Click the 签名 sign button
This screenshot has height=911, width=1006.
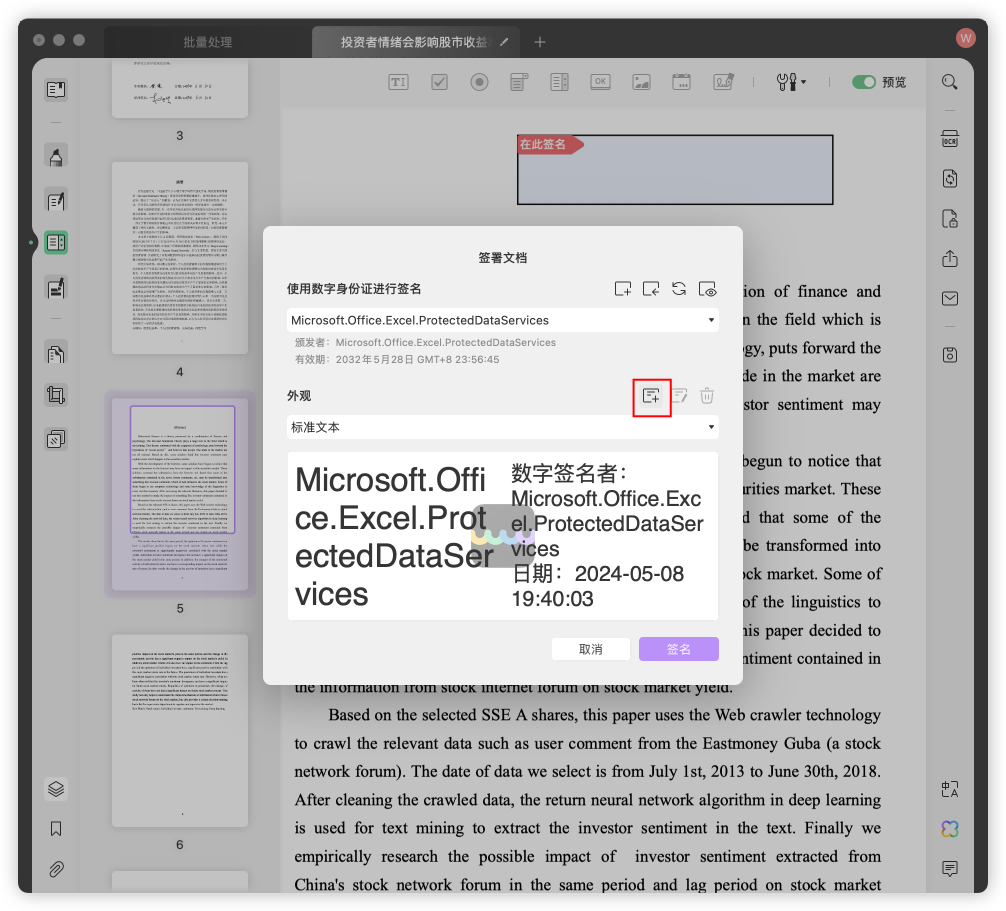pos(679,649)
